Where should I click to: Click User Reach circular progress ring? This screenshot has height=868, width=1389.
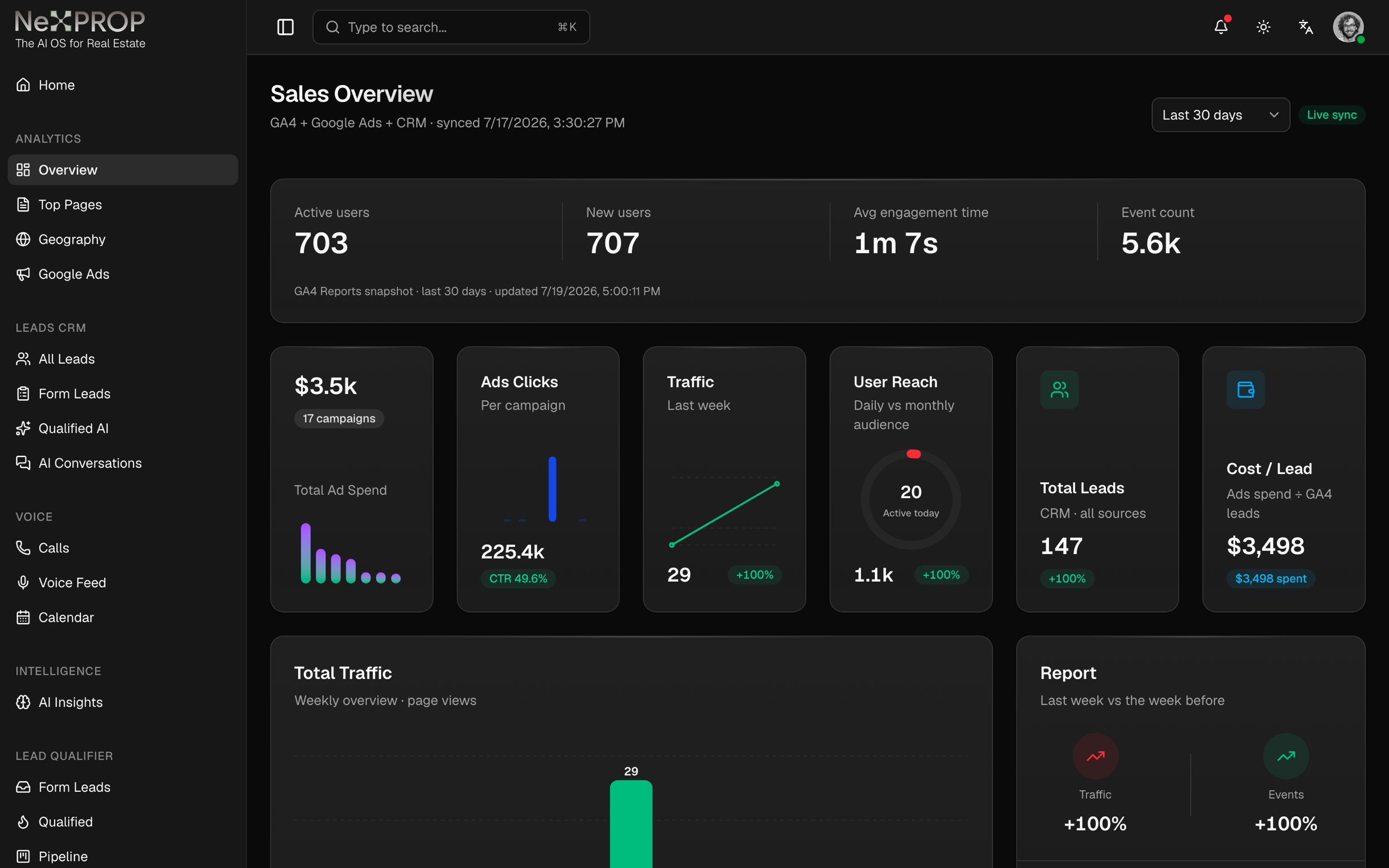pyautogui.click(x=911, y=499)
